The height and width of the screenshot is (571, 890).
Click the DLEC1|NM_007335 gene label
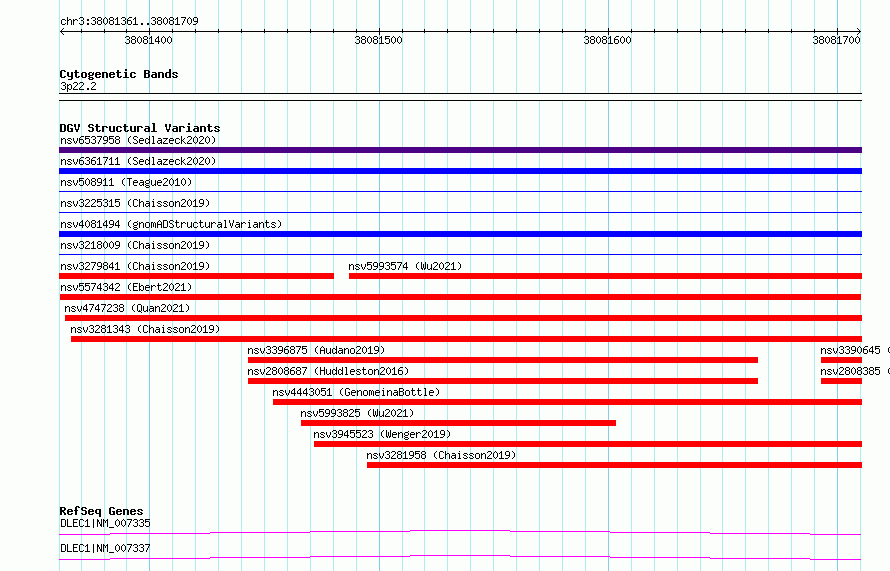coord(106,523)
